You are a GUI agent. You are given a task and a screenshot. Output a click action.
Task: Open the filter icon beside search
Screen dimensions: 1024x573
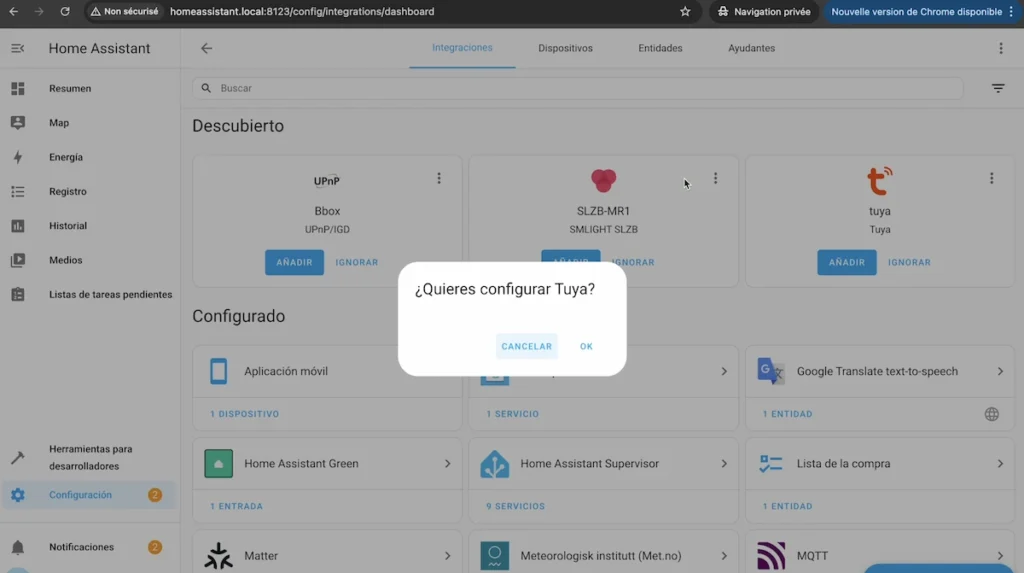click(x=998, y=88)
